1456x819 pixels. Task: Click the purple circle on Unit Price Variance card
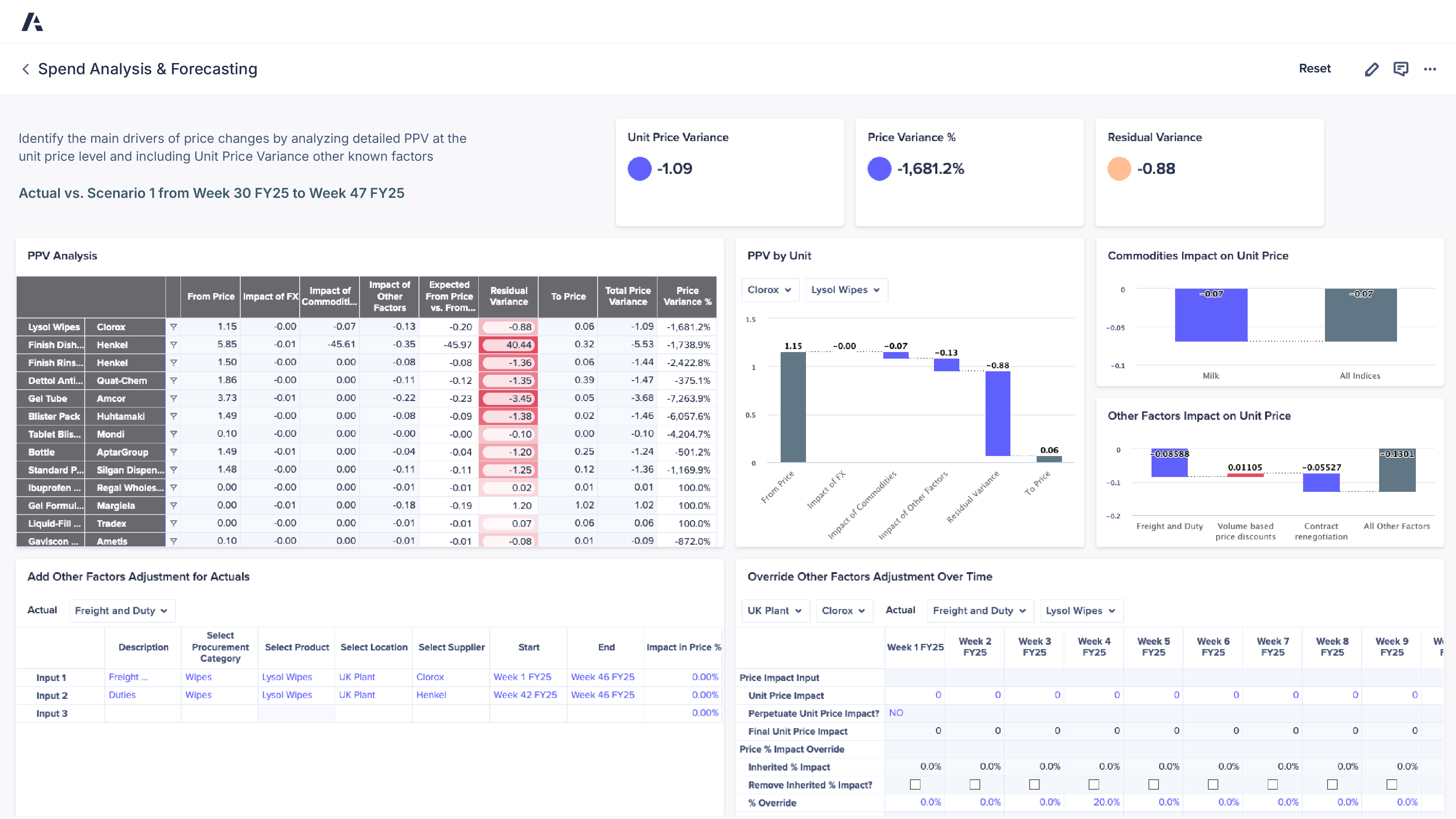639,168
